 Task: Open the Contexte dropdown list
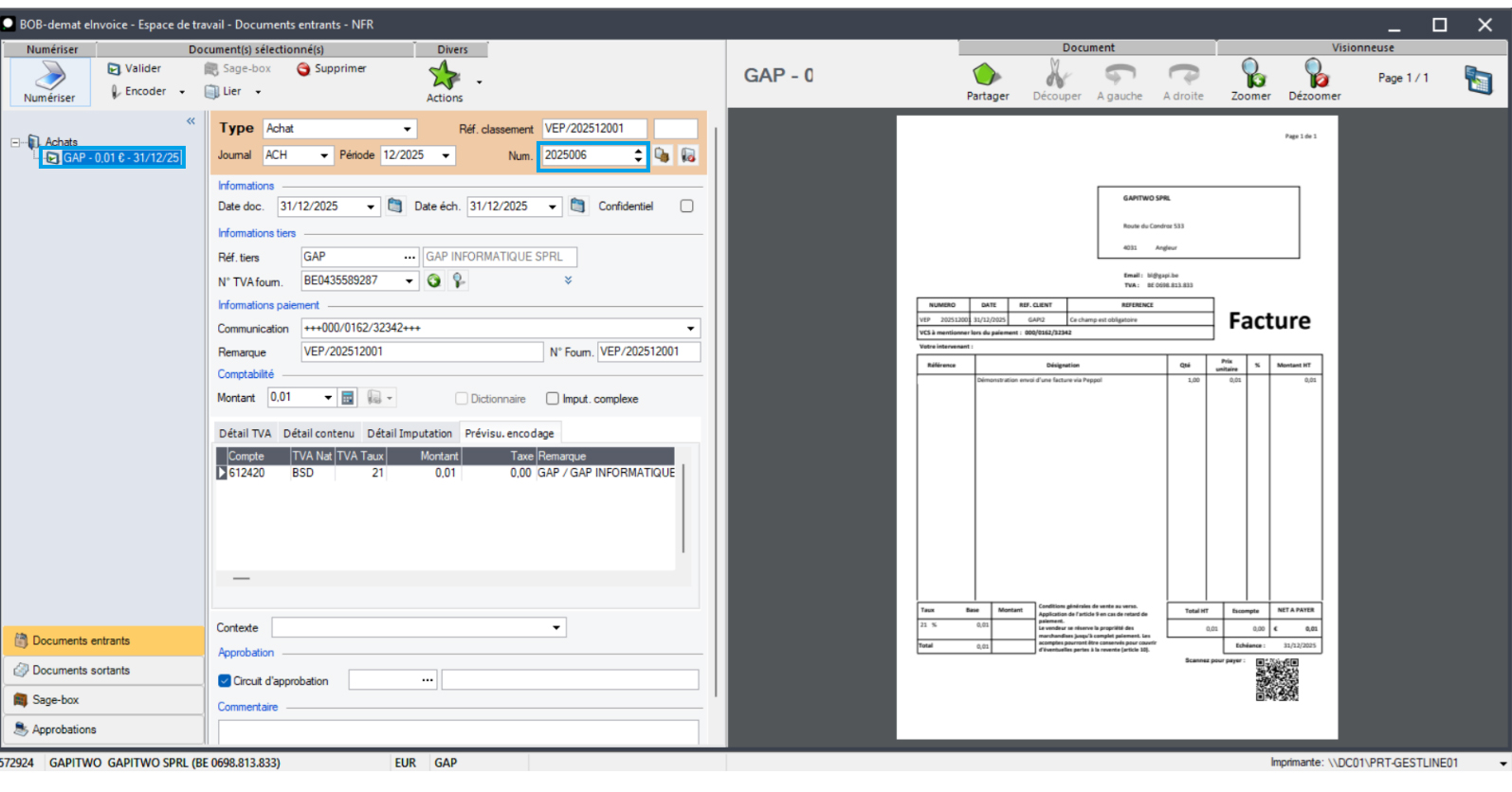click(556, 628)
